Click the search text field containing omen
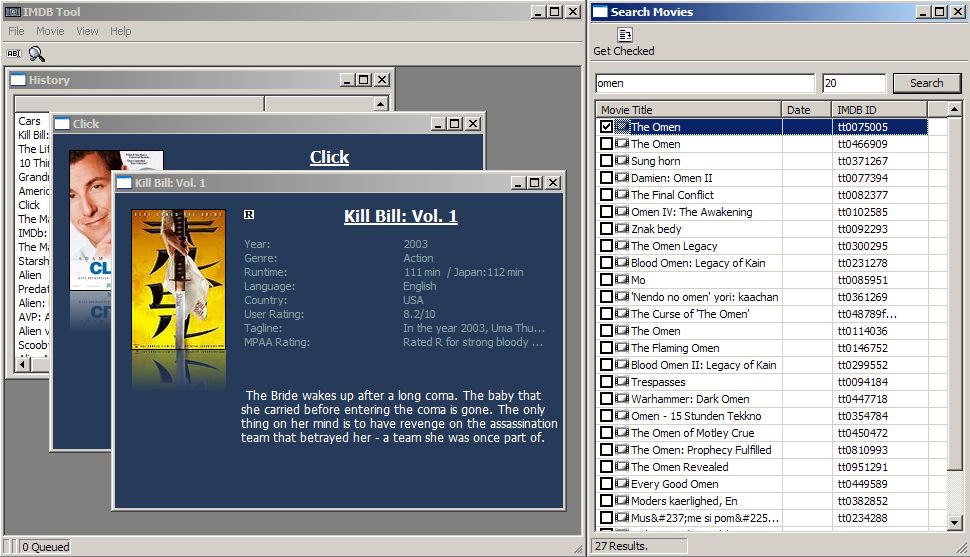 pos(704,84)
